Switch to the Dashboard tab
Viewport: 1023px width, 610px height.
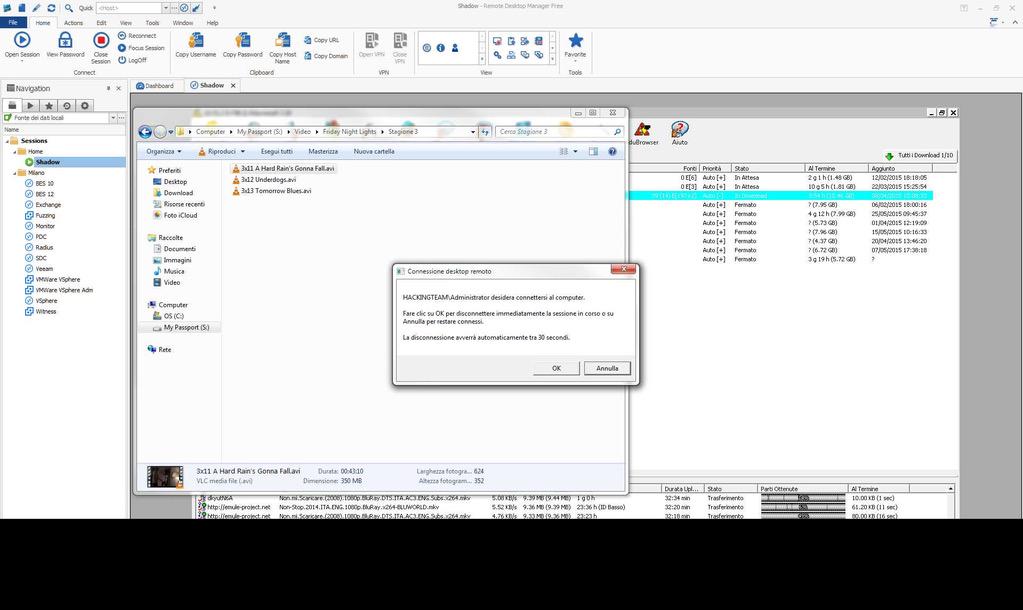[155, 85]
